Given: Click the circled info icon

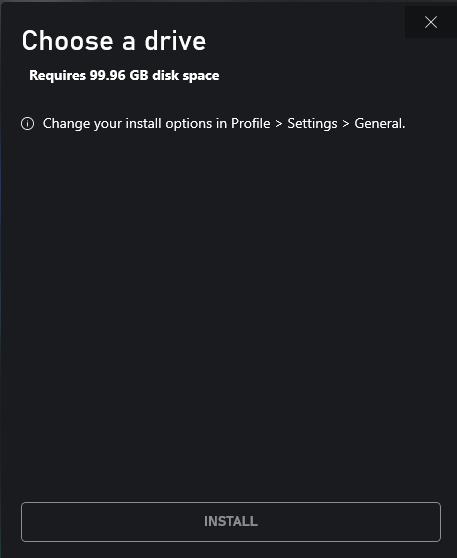Looking at the screenshot, I should tap(28, 124).
